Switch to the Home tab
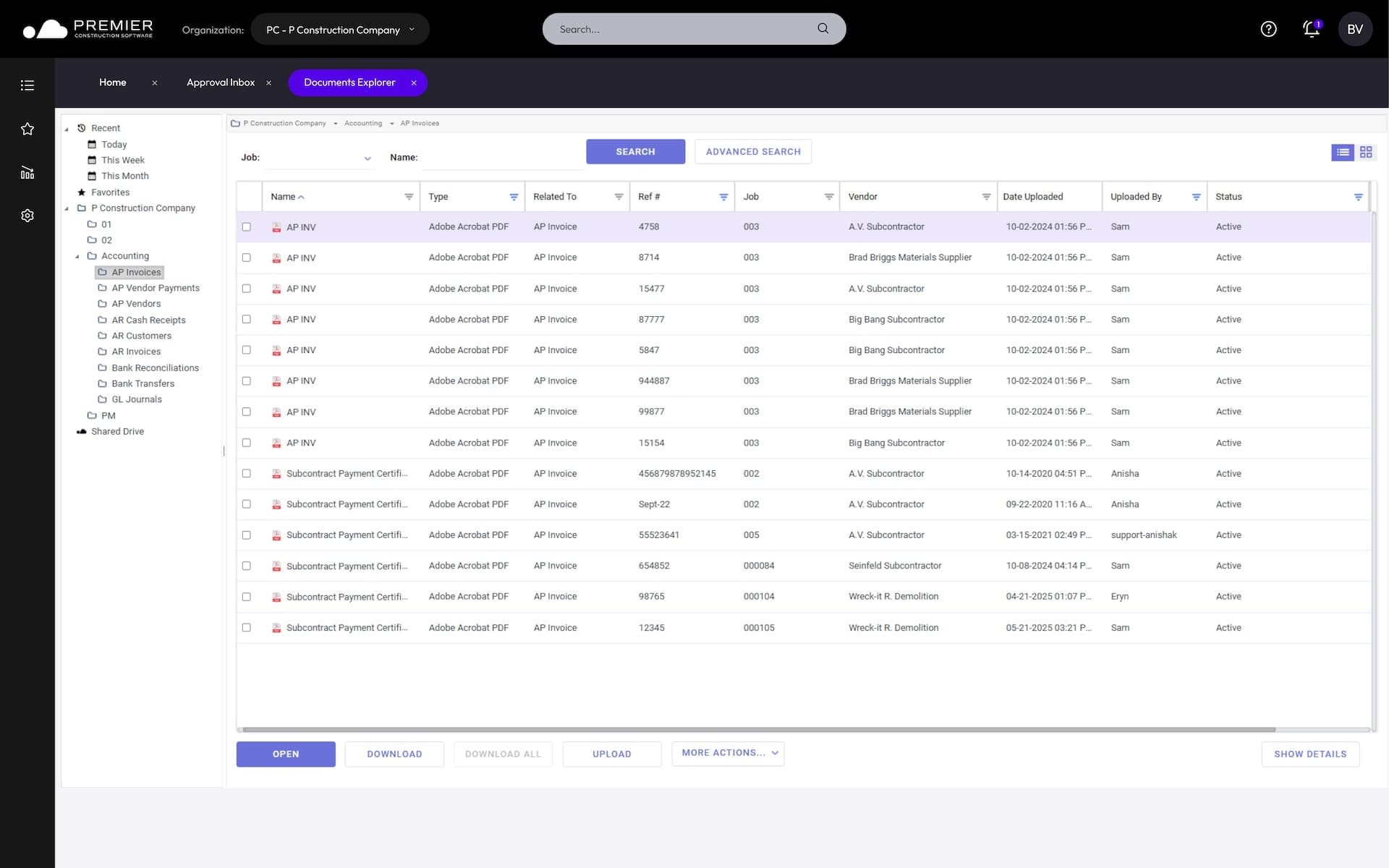Screen dimensions: 1389x868 (x=113, y=82)
